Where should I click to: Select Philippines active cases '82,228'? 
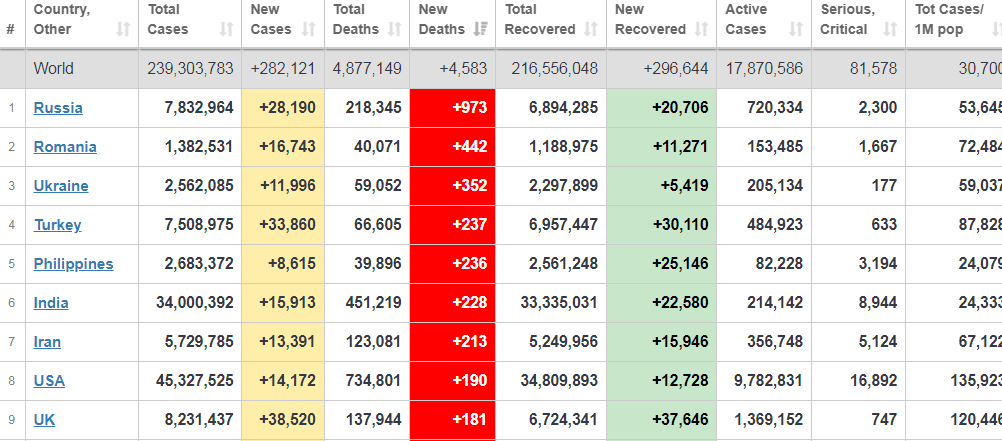click(x=779, y=263)
